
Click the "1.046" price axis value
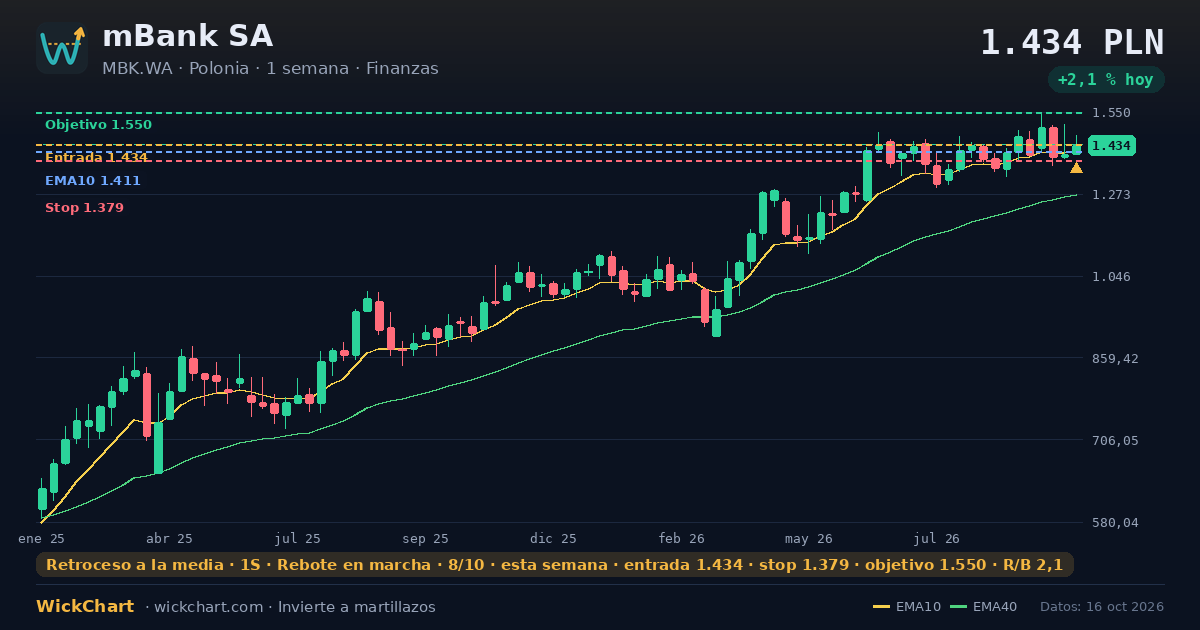(1112, 277)
